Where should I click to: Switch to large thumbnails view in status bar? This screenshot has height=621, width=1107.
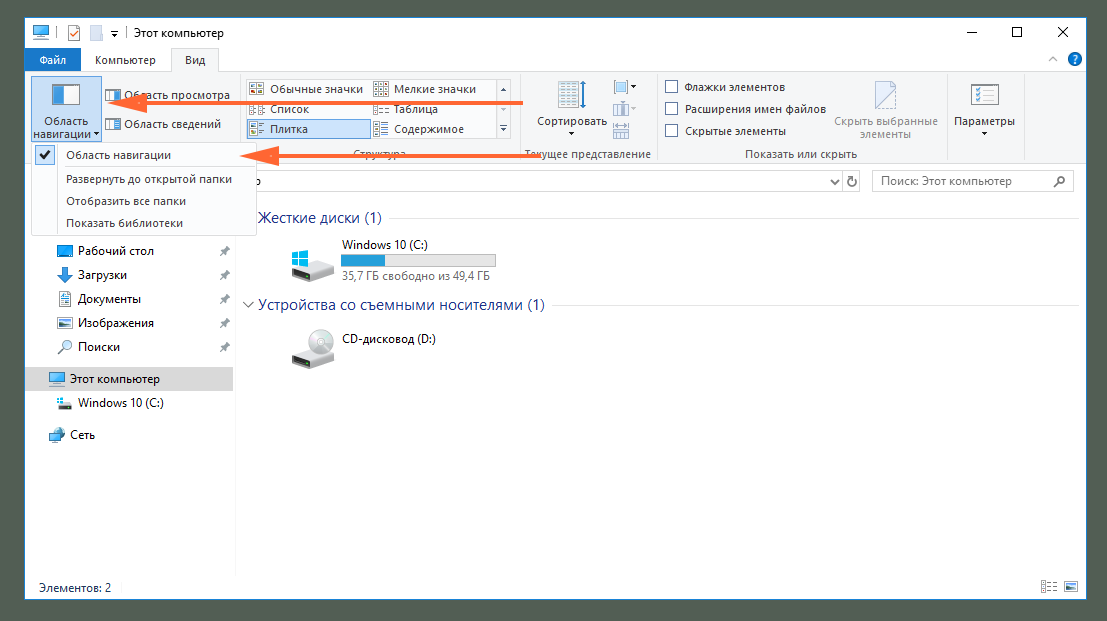click(x=1071, y=586)
